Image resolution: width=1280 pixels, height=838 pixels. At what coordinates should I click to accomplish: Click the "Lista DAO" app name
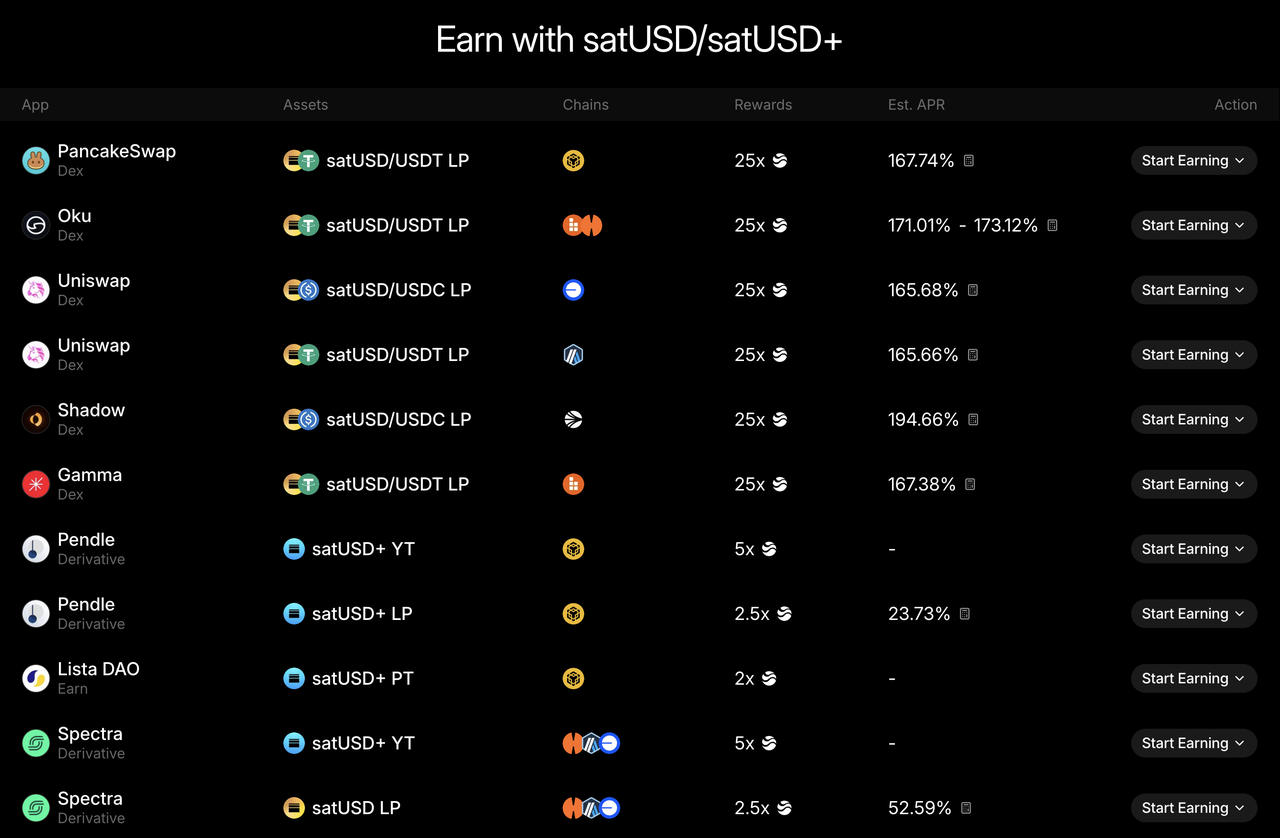[x=99, y=669]
